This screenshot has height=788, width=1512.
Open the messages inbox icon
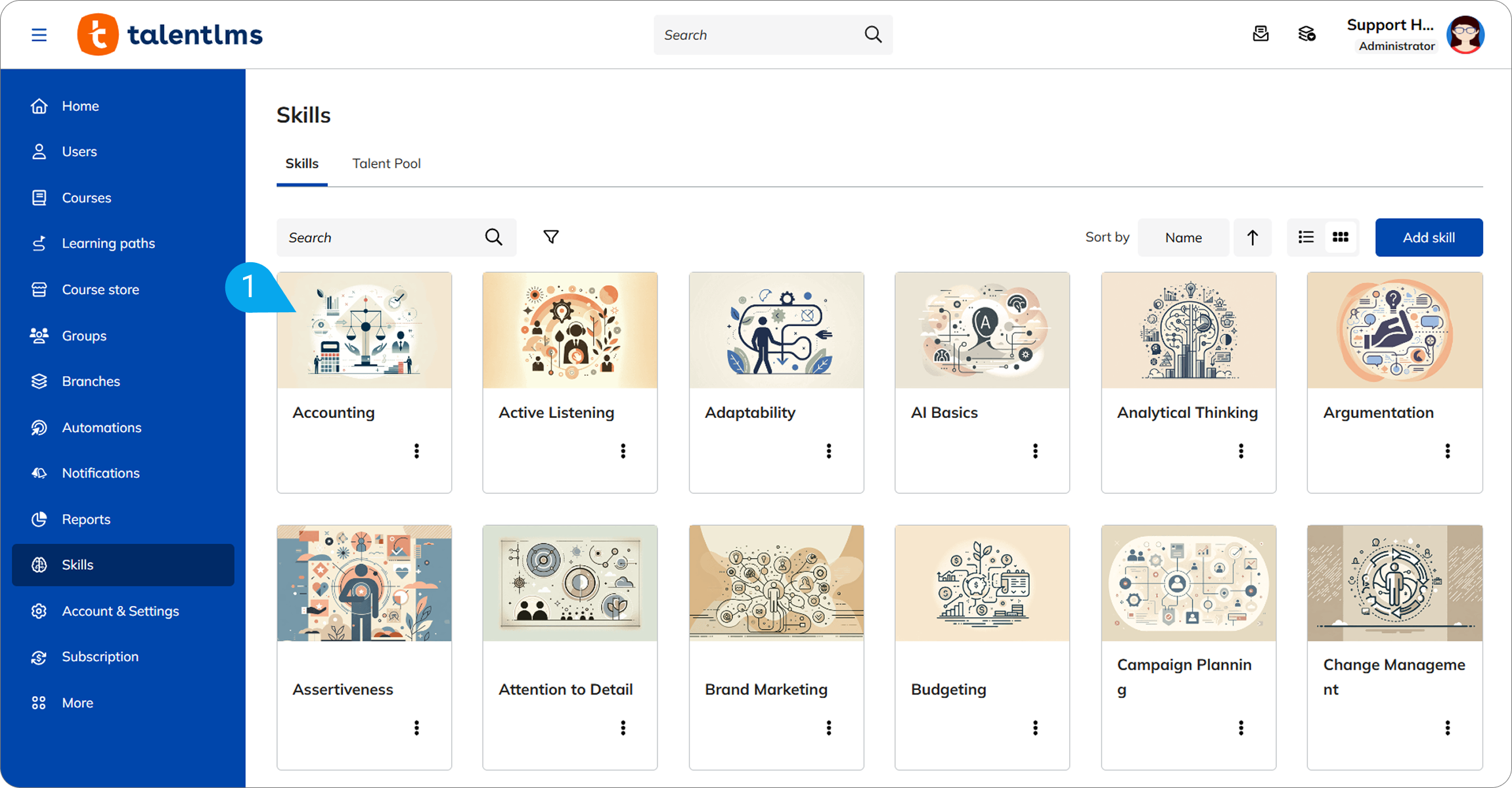(1260, 34)
